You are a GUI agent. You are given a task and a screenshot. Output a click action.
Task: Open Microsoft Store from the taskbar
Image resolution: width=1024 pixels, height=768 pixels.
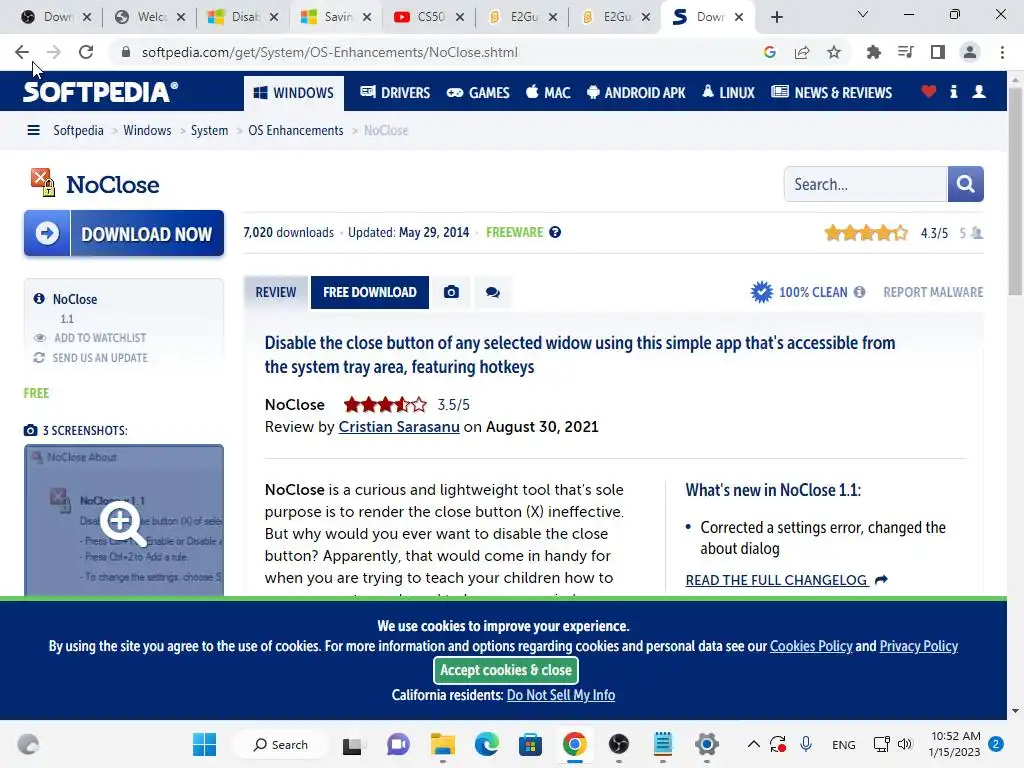[530, 744]
